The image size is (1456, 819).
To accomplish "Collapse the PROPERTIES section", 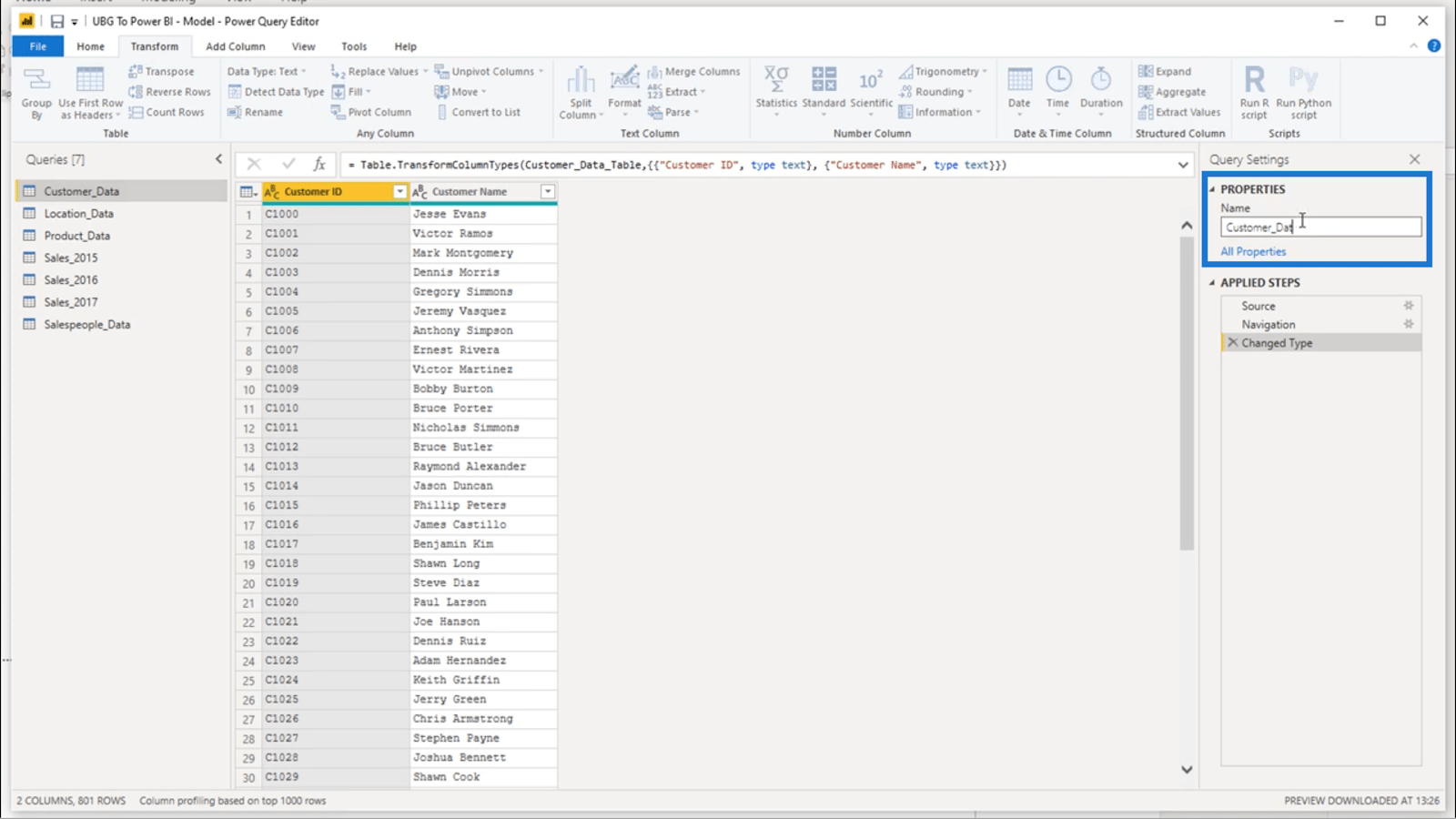I will (x=1212, y=189).
